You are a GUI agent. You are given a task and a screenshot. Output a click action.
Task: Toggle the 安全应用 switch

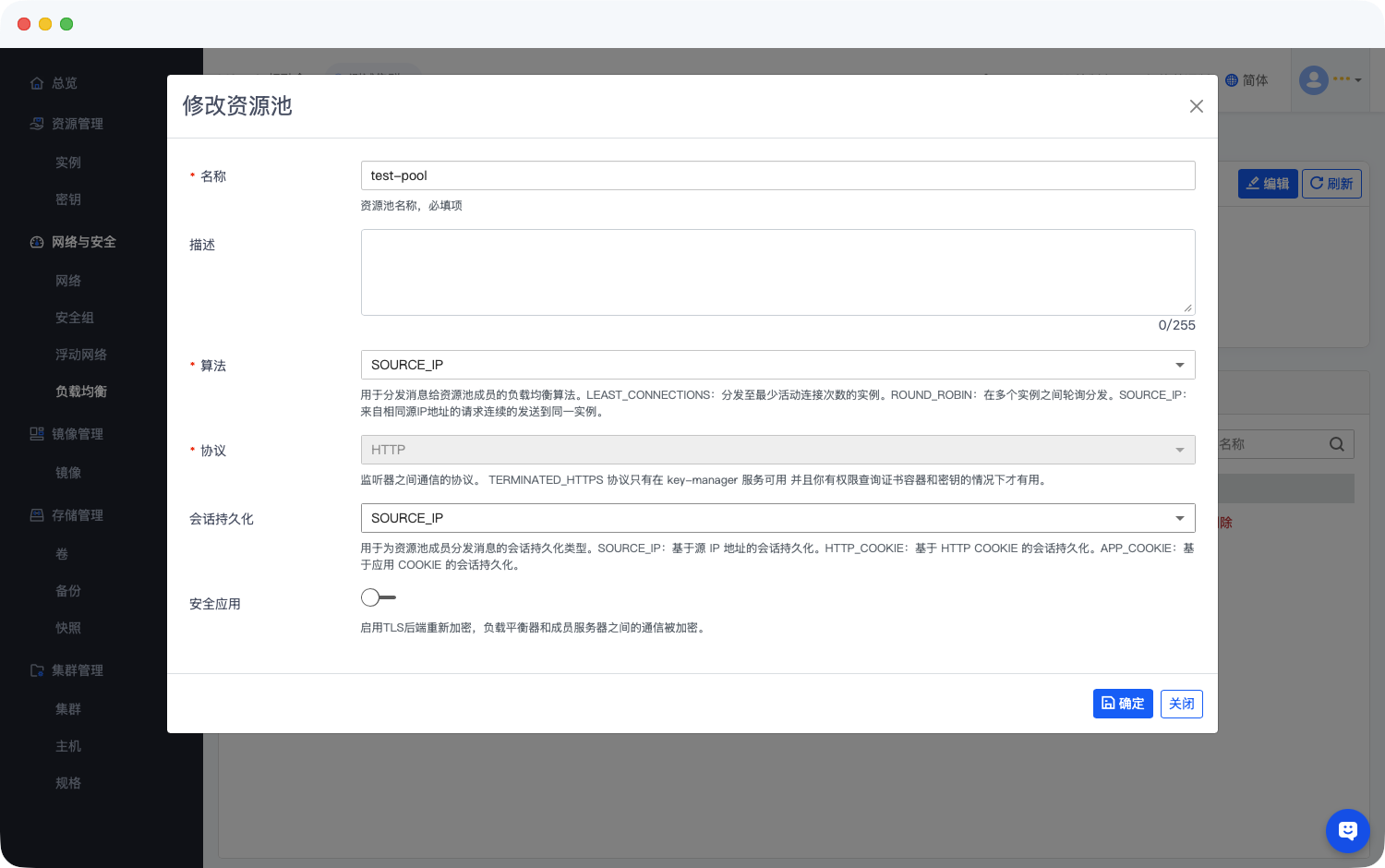(378, 597)
